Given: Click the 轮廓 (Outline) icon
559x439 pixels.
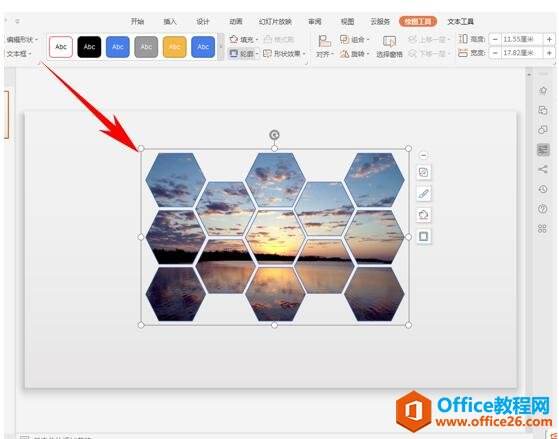Looking at the screenshot, I should point(234,54).
